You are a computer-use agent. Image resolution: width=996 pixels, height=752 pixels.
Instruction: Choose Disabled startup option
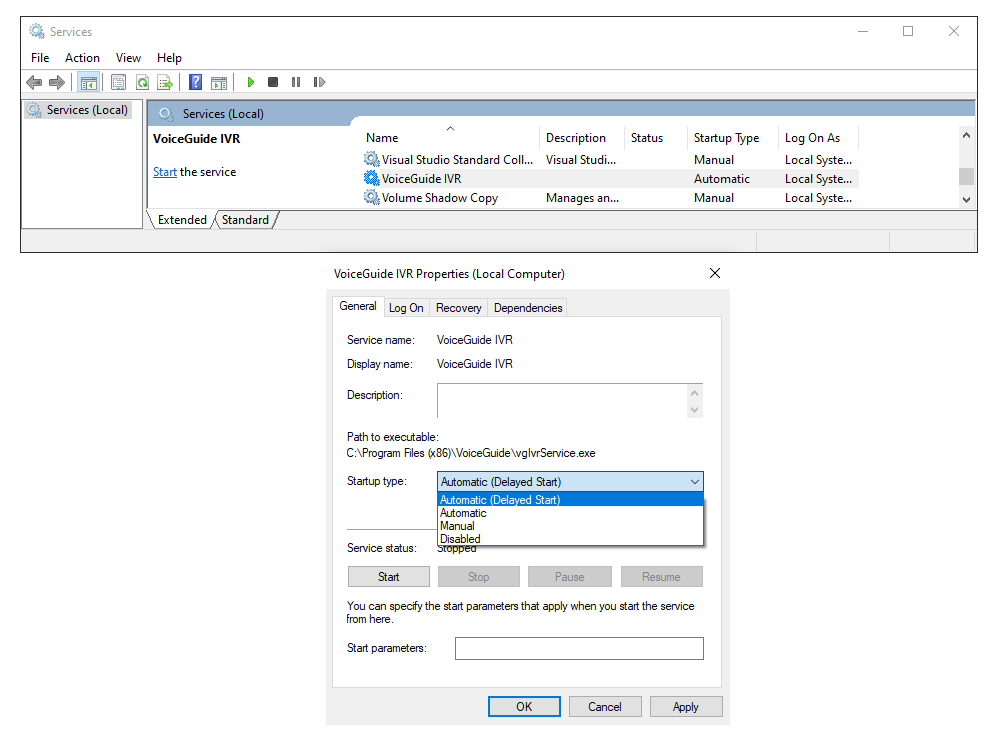(x=570, y=539)
